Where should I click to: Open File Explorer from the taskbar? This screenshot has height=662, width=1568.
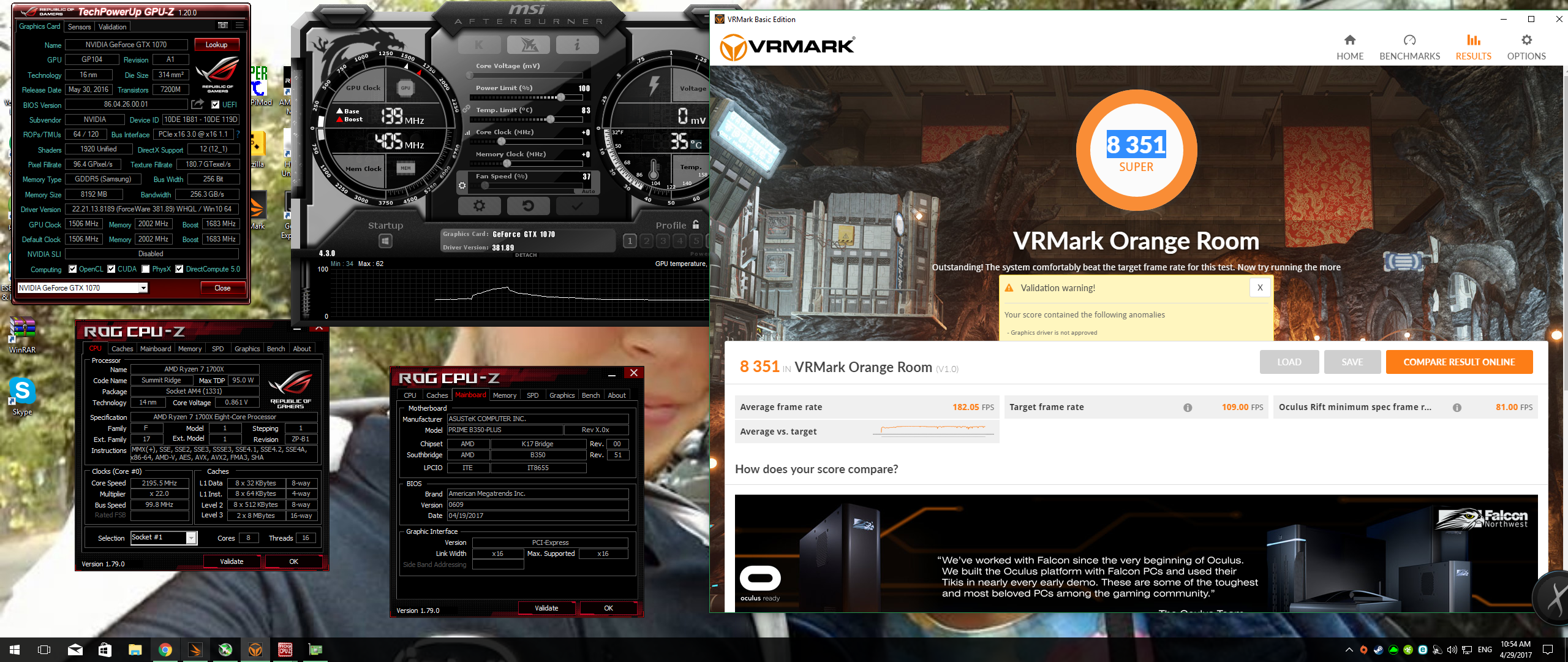click(135, 650)
